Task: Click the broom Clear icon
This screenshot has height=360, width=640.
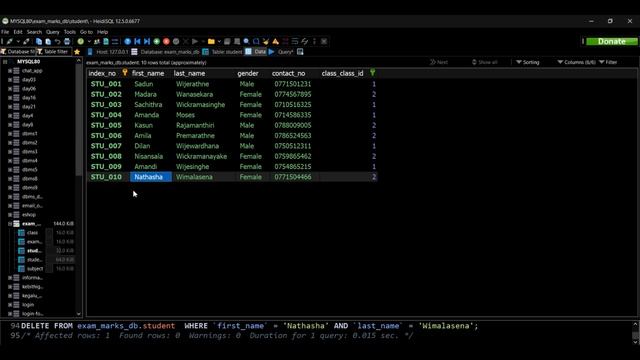Action: (x=266, y=41)
